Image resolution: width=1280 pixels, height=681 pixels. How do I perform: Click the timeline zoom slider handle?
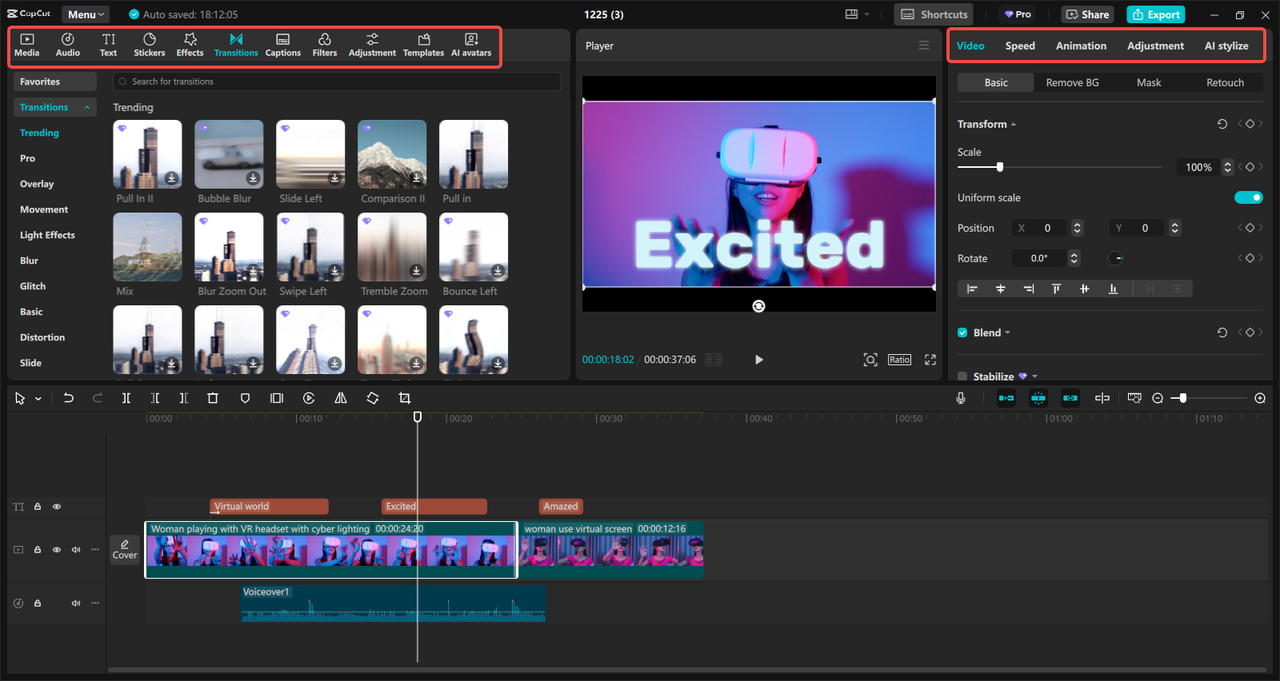point(1183,398)
